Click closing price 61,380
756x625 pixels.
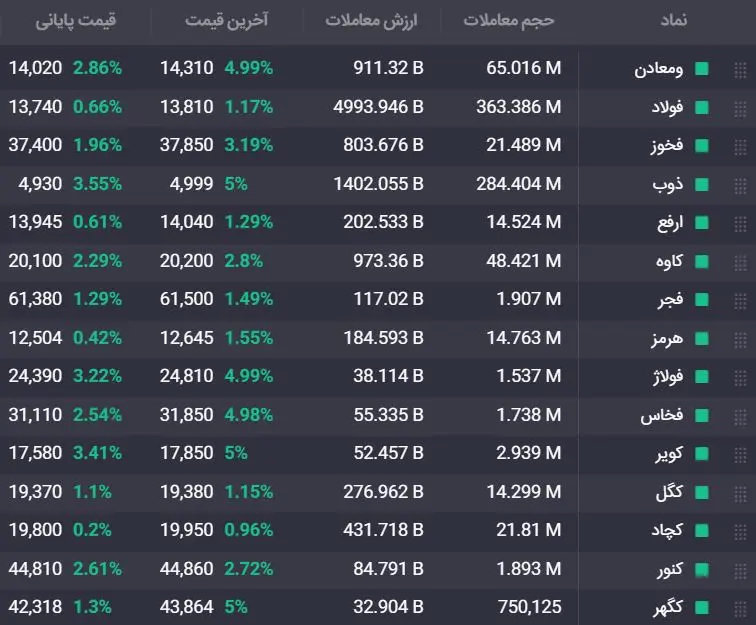tap(35, 299)
